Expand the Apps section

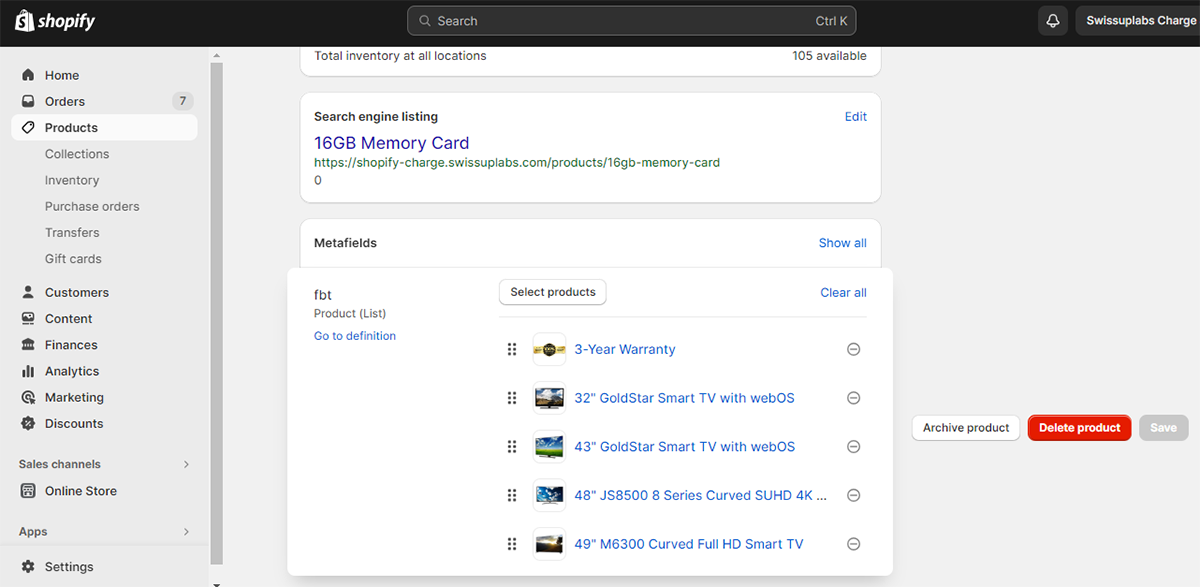click(x=186, y=532)
